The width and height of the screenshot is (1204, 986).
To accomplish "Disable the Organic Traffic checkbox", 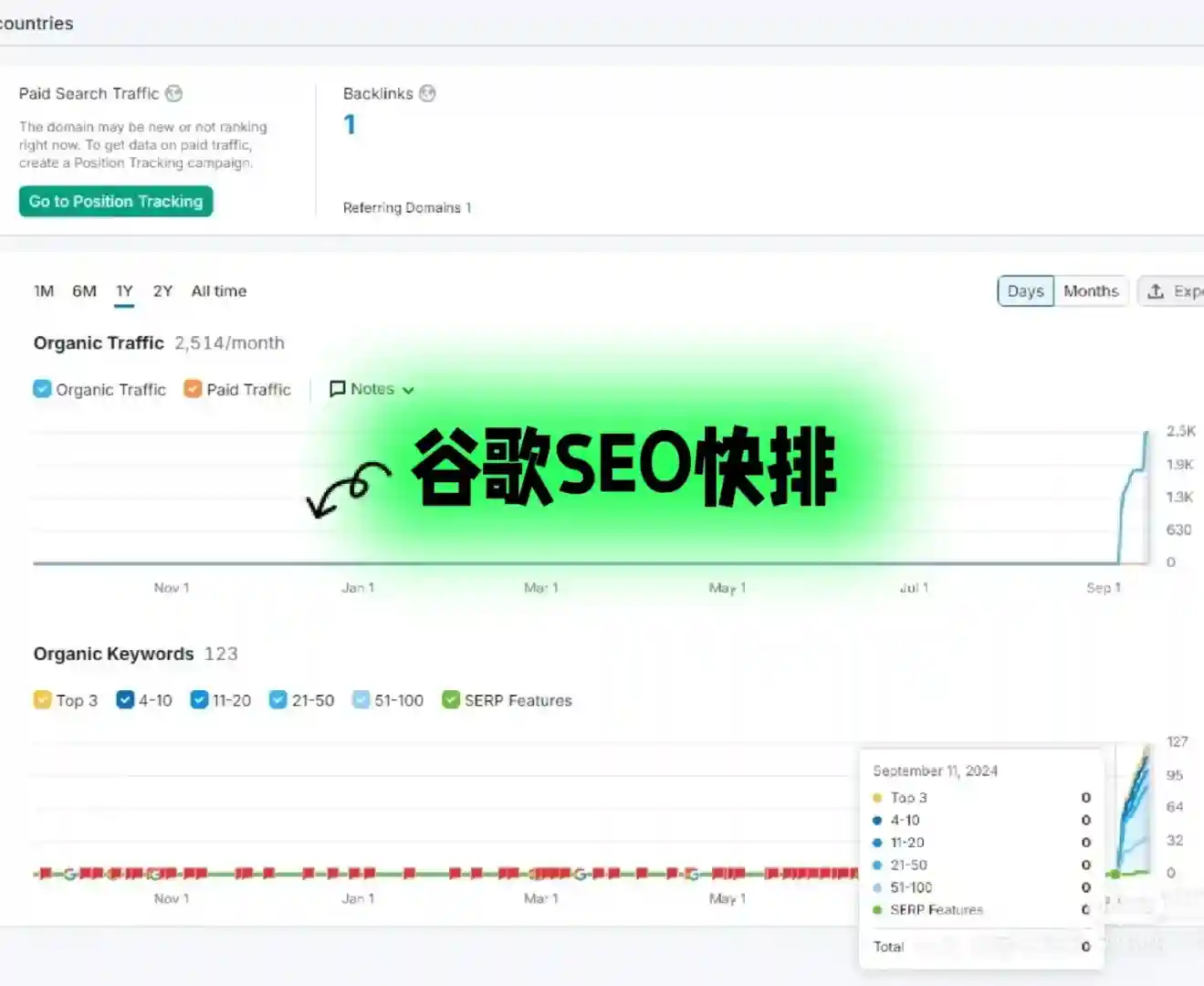I will click(42, 388).
